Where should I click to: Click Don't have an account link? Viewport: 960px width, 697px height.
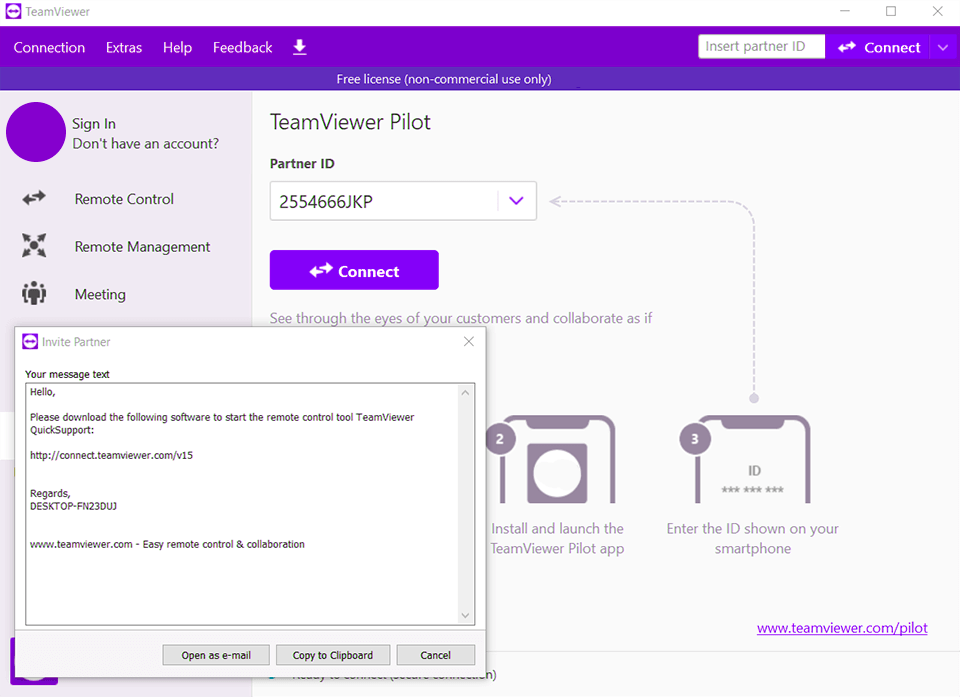(x=145, y=143)
